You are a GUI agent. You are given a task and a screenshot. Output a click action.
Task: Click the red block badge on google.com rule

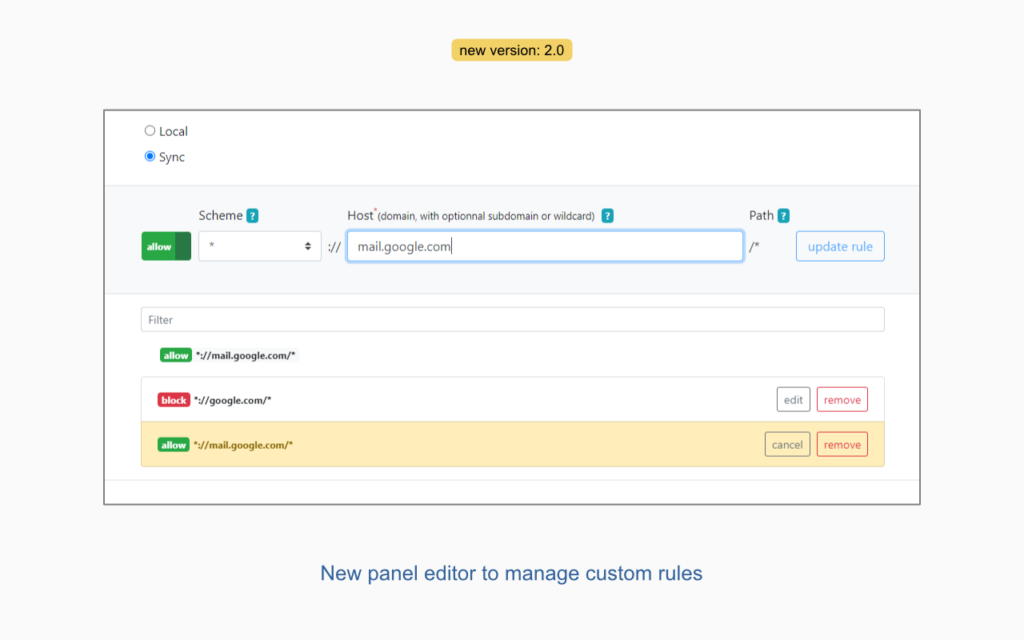[173, 400]
